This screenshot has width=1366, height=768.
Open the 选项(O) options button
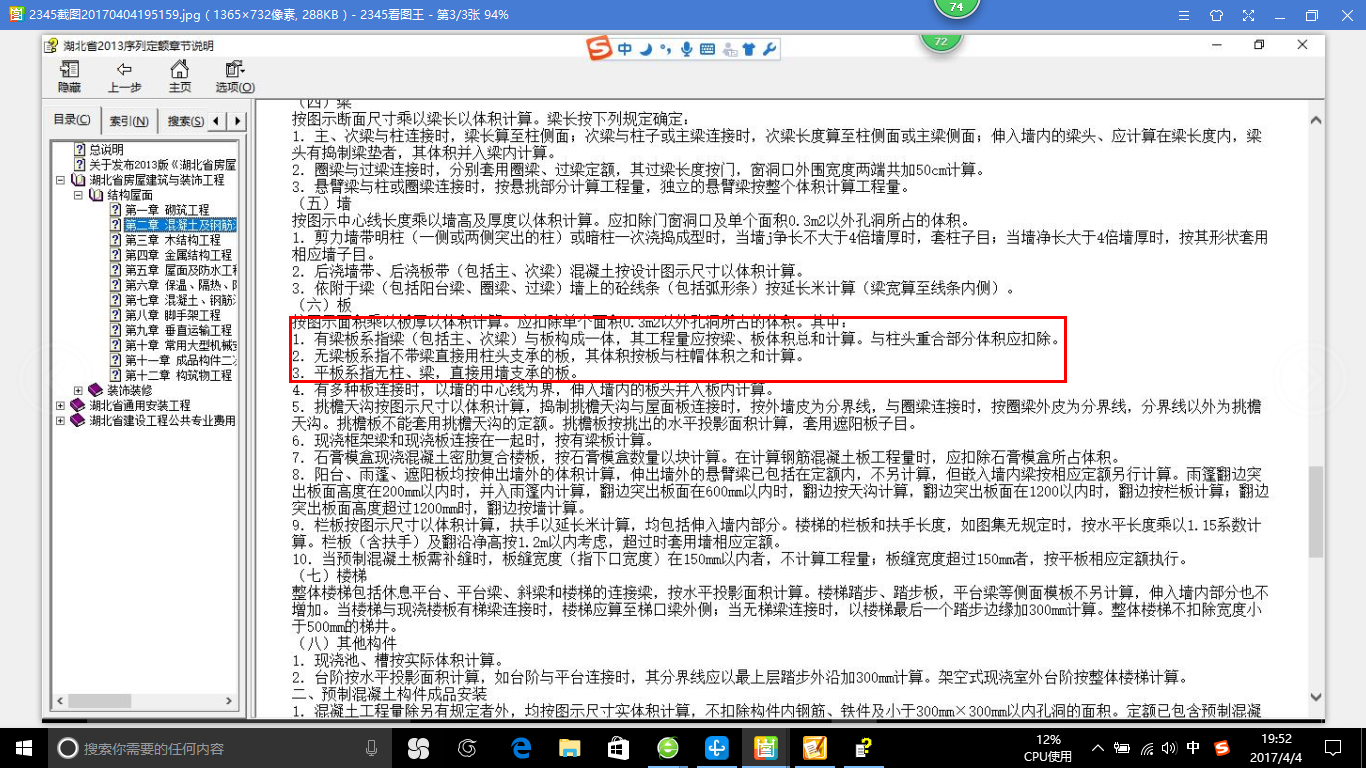(235, 76)
